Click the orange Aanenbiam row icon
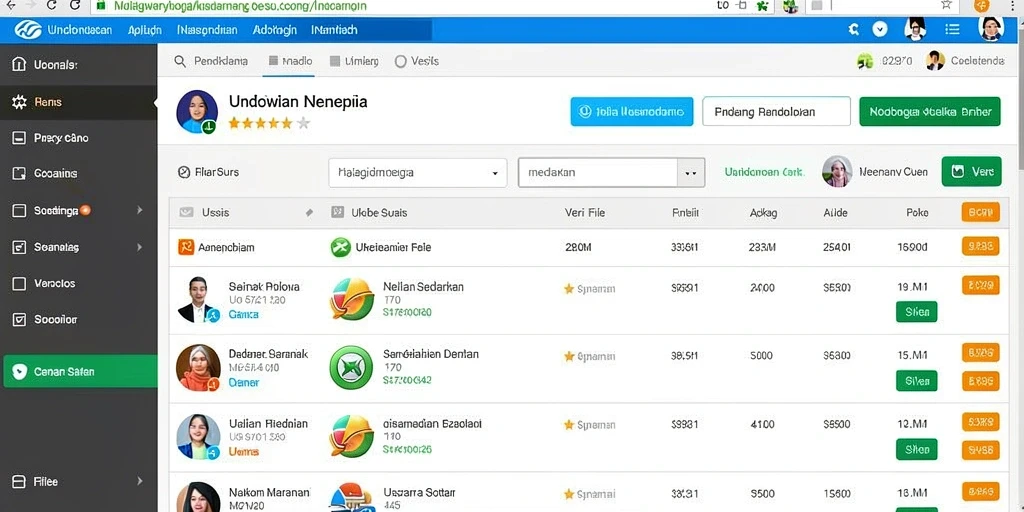The image size is (1024, 512). click(186, 247)
